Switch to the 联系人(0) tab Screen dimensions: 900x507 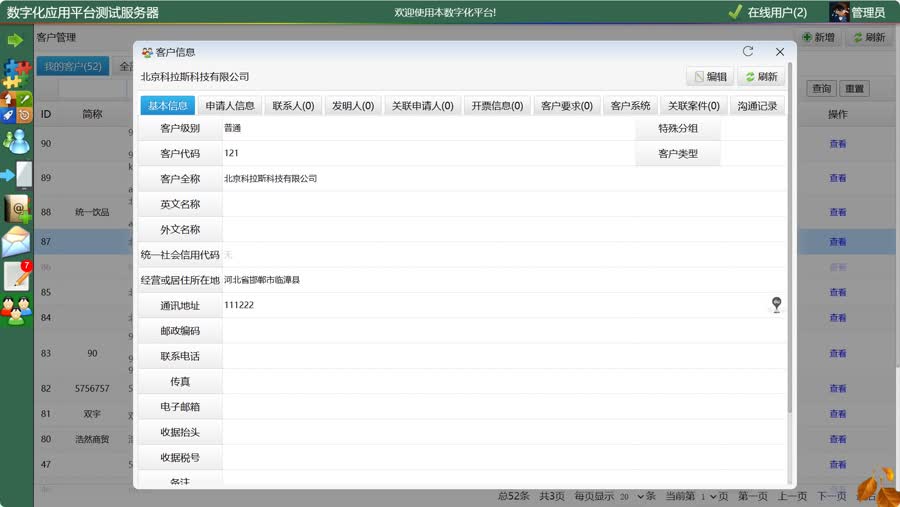point(293,106)
